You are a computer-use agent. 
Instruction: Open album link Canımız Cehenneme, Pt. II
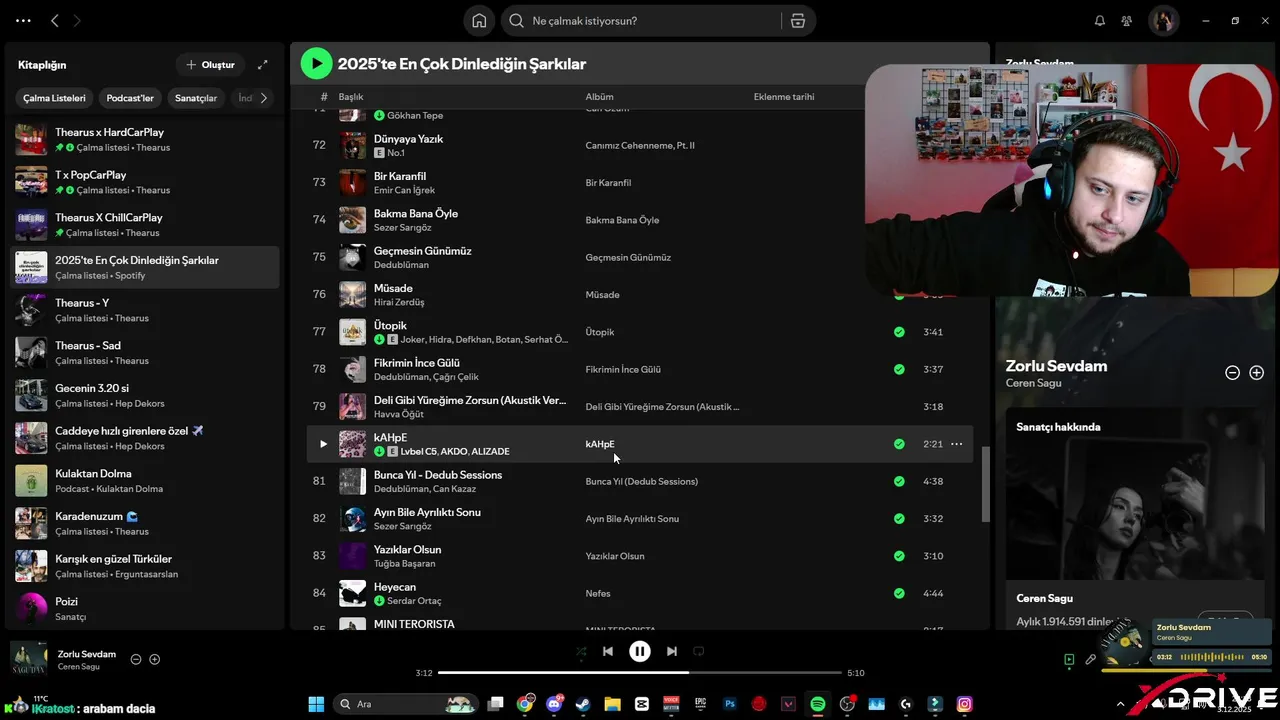pos(640,145)
